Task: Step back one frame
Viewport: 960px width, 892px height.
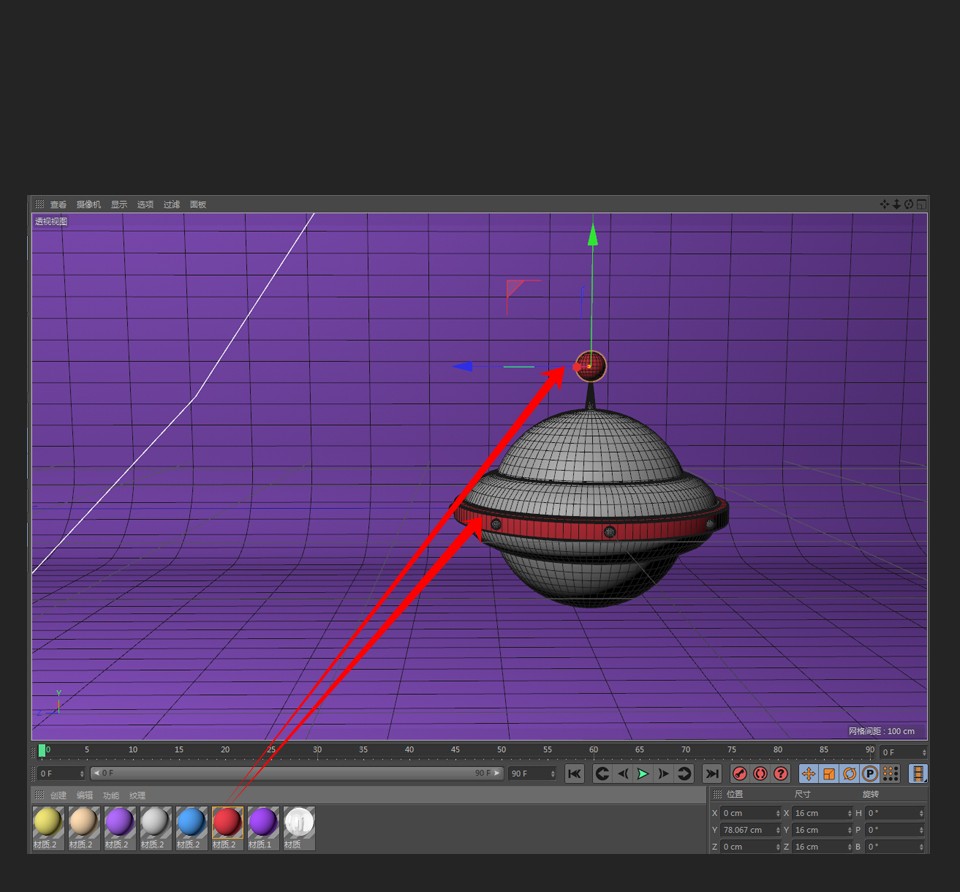Action: click(623, 774)
